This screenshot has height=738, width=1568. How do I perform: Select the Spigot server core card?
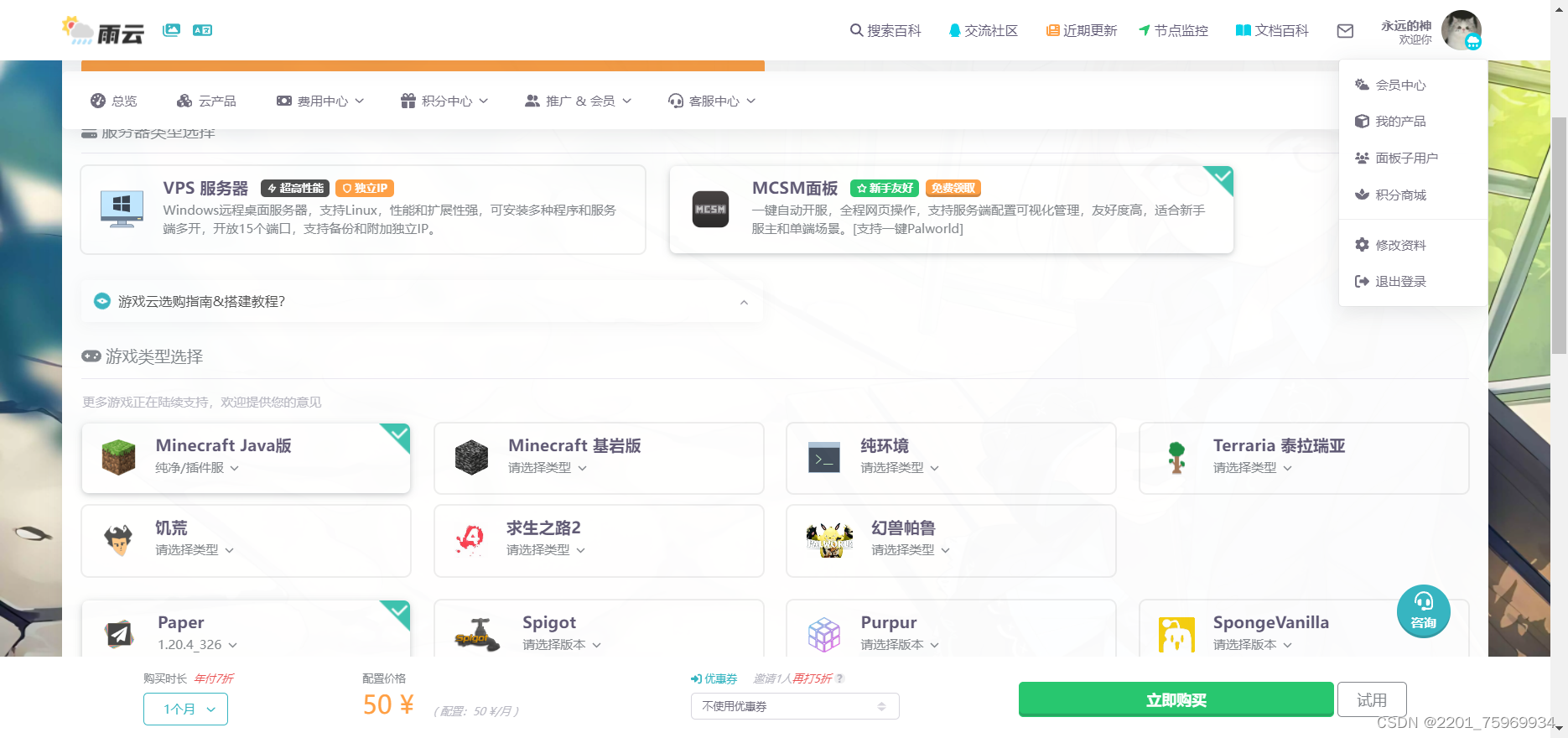click(x=599, y=628)
